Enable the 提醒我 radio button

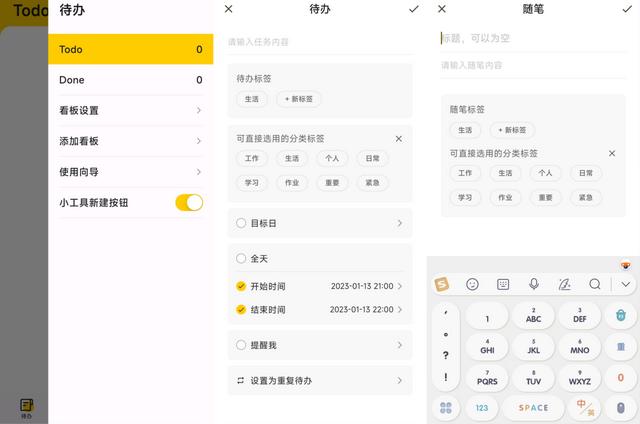241,345
